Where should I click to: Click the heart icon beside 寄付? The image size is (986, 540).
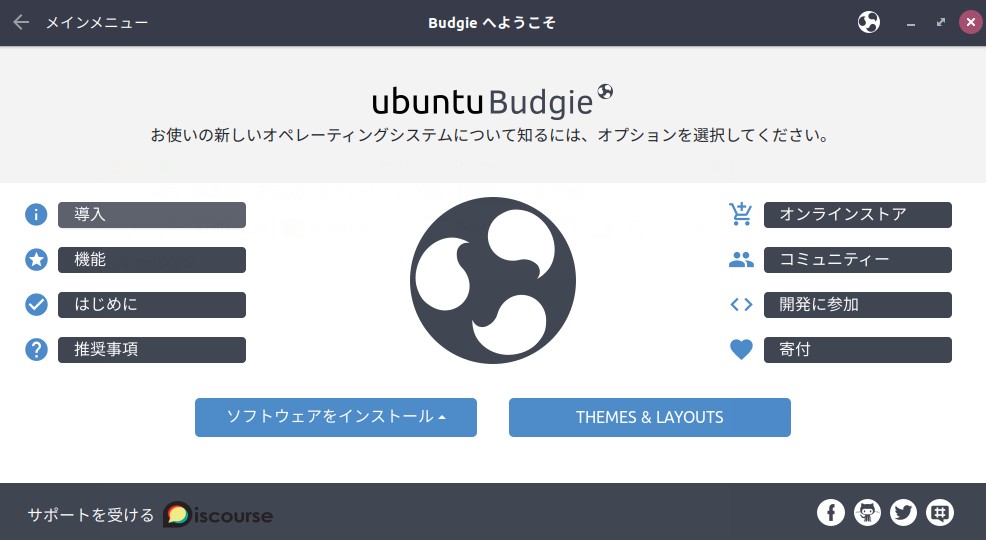pyautogui.click(x=741, y=350)
